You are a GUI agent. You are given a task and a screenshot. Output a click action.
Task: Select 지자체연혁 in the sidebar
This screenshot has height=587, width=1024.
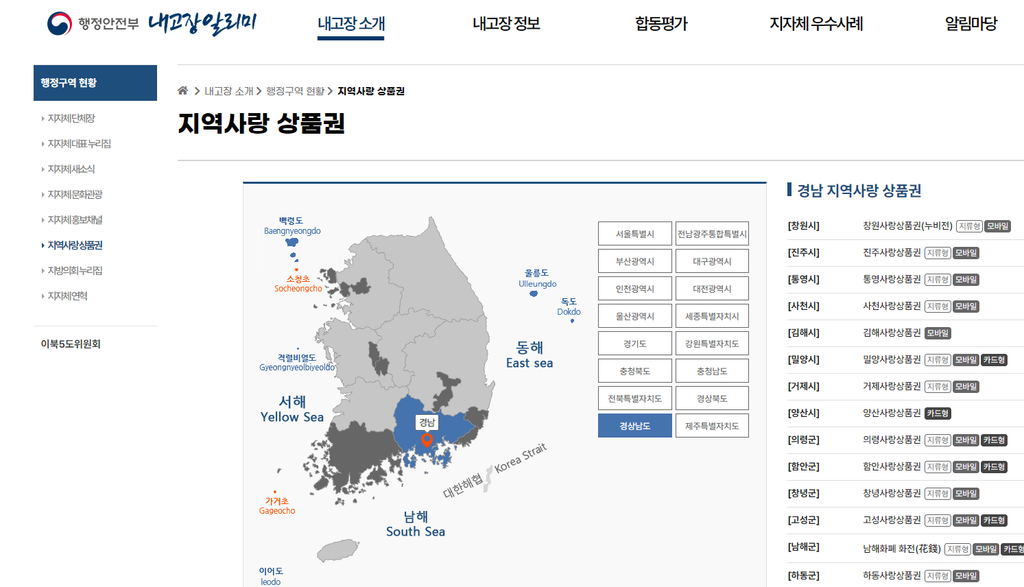pyautogui.click(x=67, y=296)
